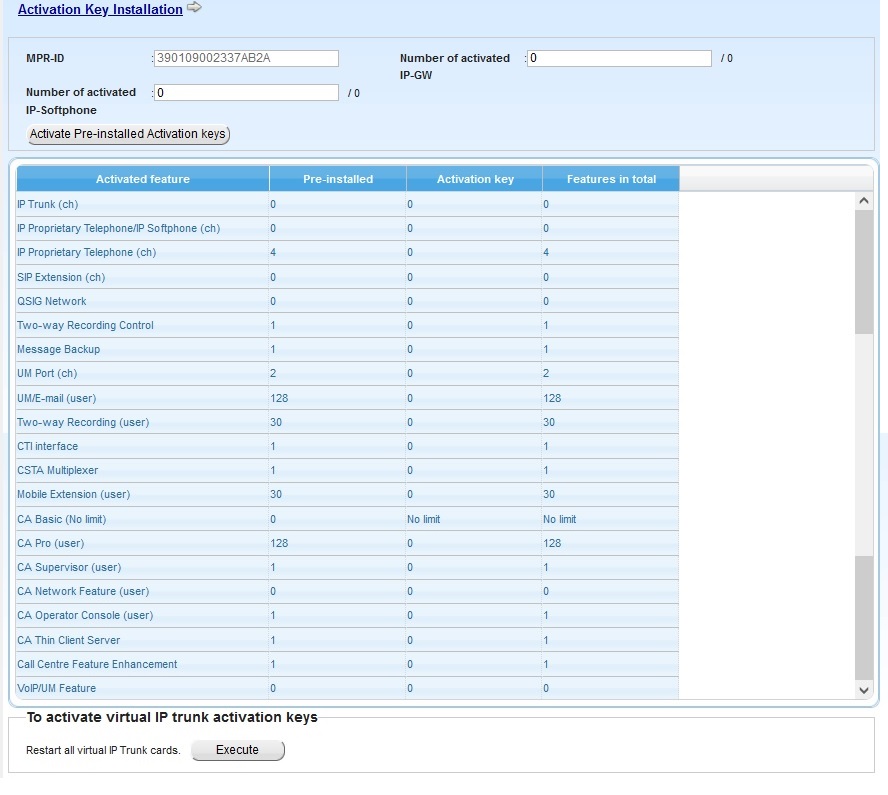Select the IP Proprietary Telephone (ch) row
Screen dimensions: 888x795
[x=348, y=253]
